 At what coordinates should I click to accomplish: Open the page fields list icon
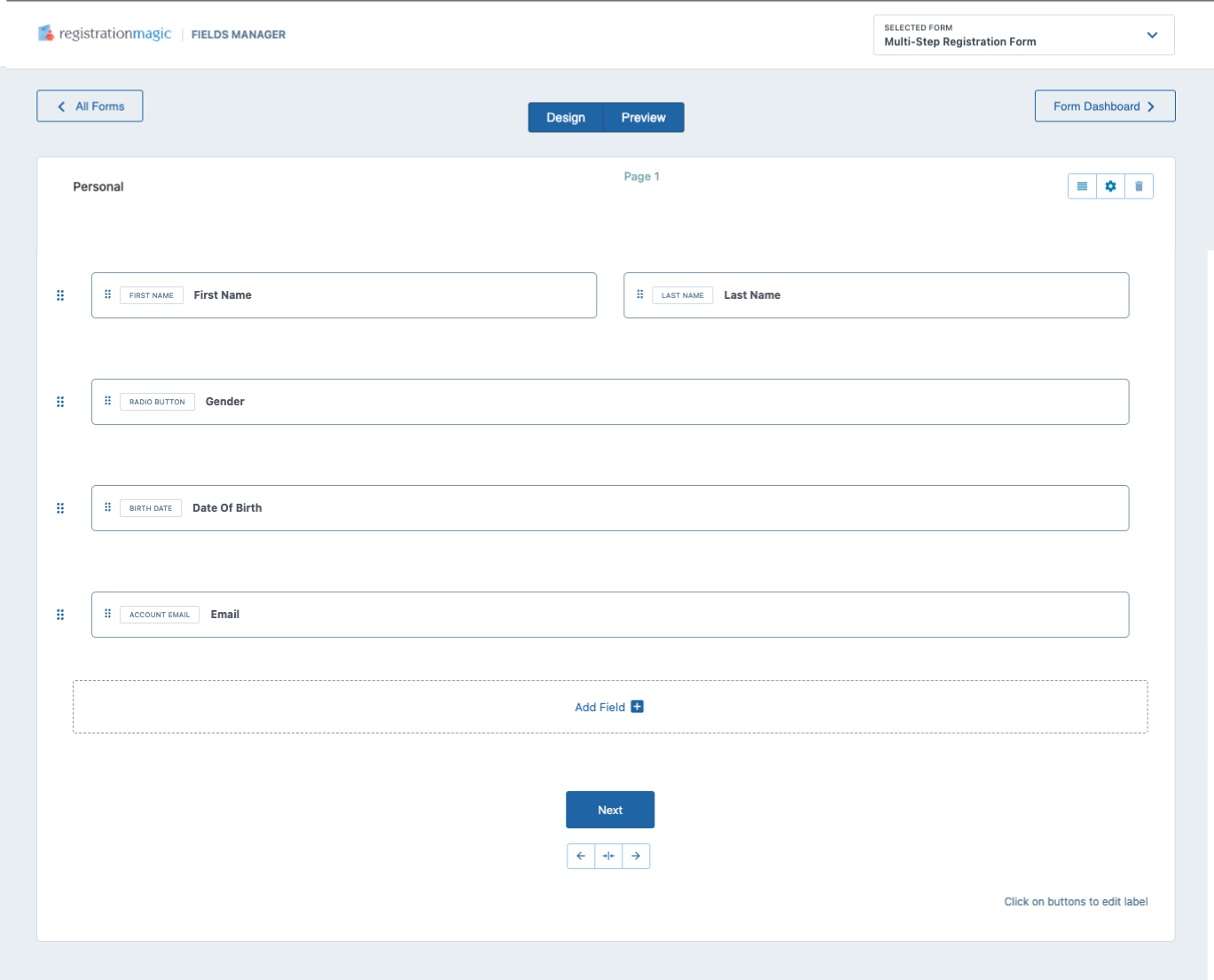1082,186
